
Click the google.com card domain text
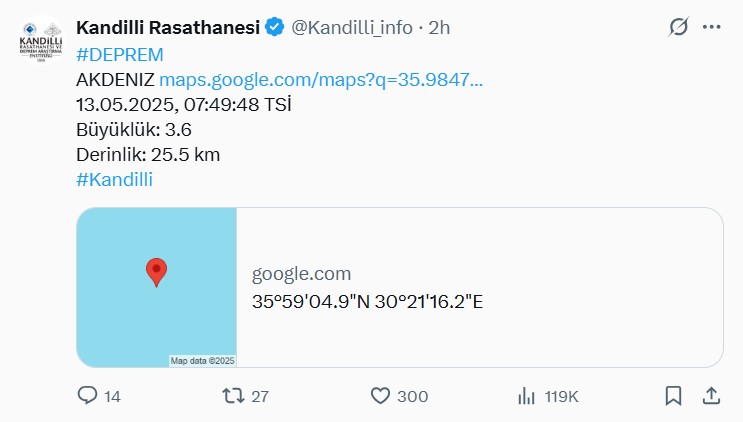coord(301,274)
